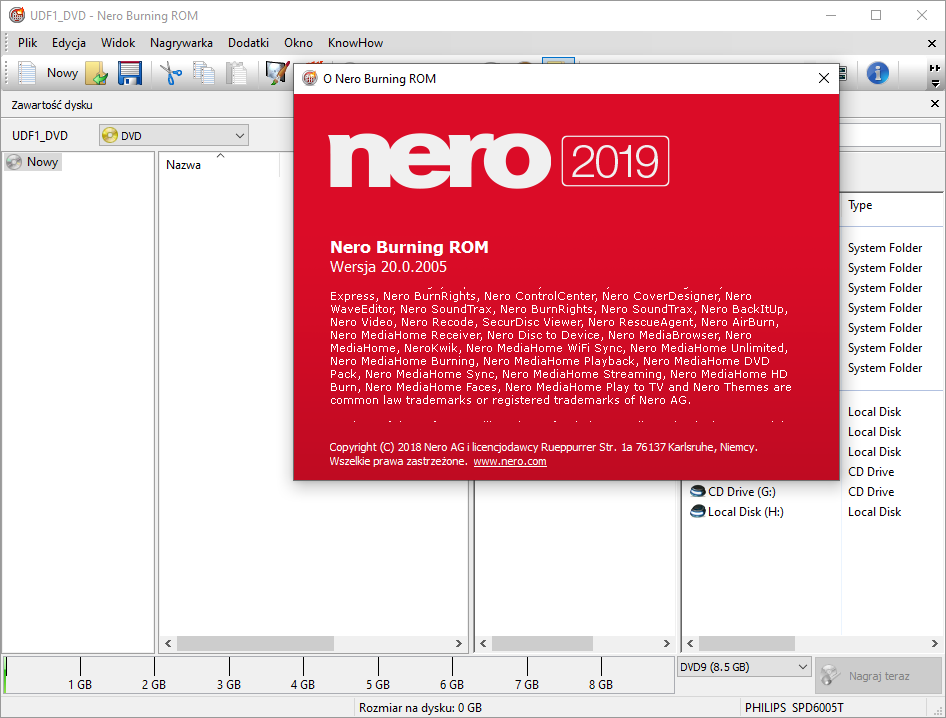Click the 4 GB mark on capacity bar

[303, 684]
